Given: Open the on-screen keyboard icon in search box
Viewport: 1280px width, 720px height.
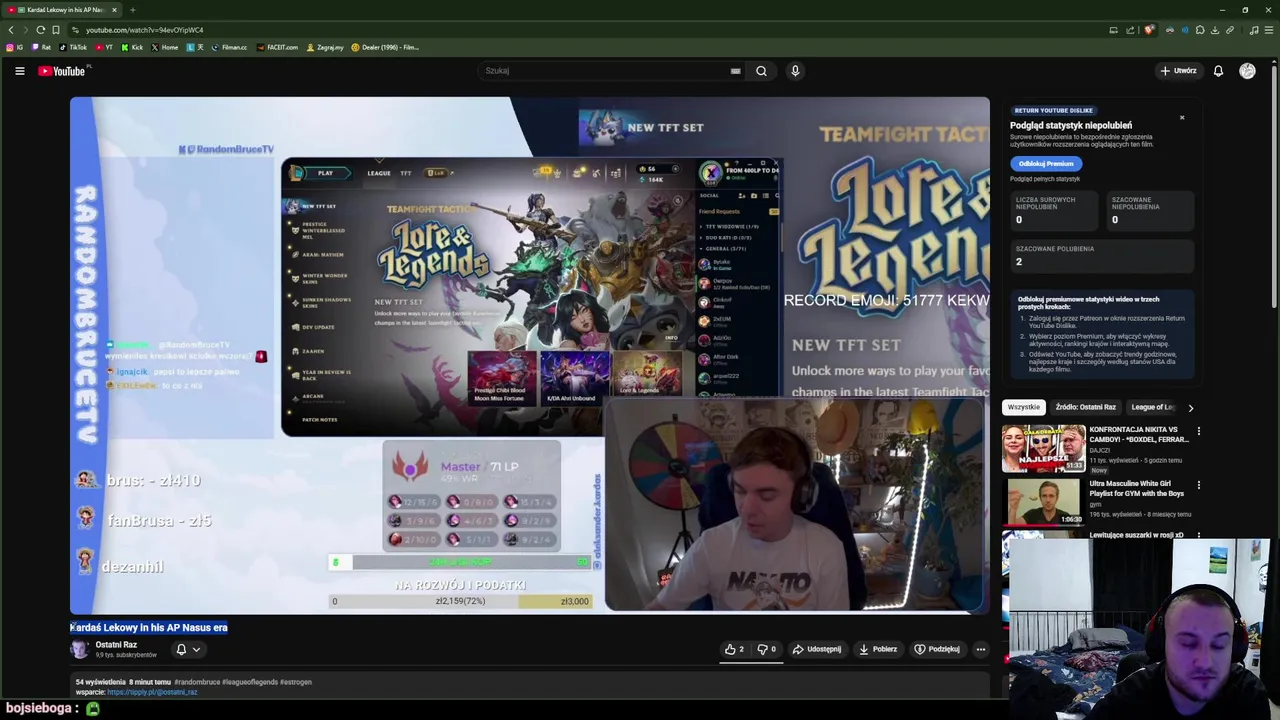Looking at the screenshot, I should point(735,71).
